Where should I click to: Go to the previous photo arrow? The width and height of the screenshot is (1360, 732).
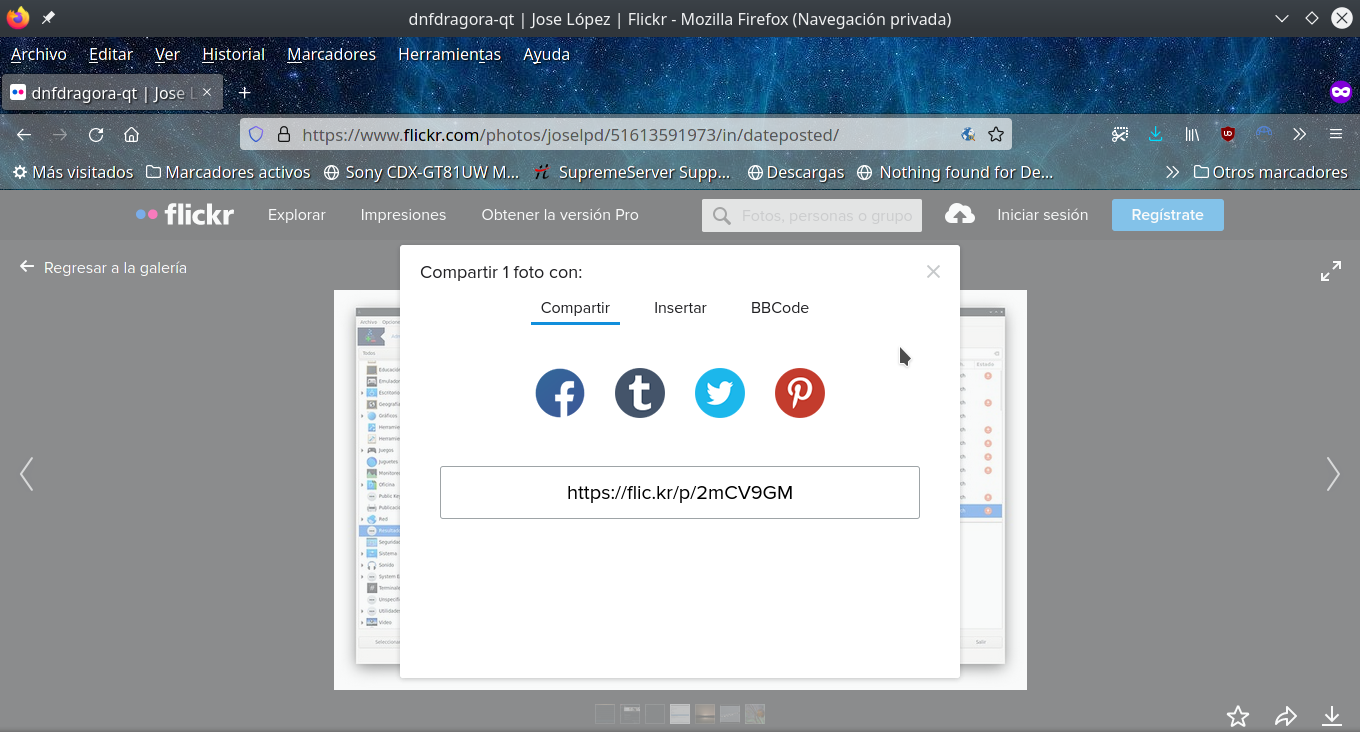[x=27, y=474]
